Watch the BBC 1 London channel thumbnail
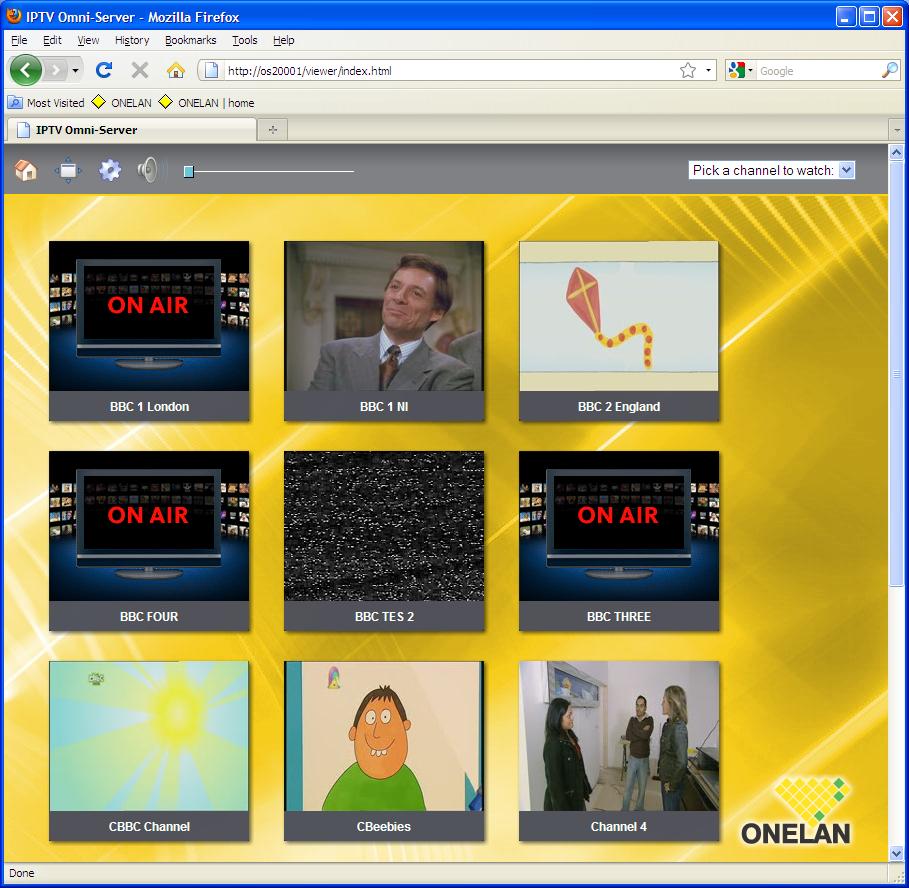This screenshot has width=909, height=888. (x=149, y=316)
